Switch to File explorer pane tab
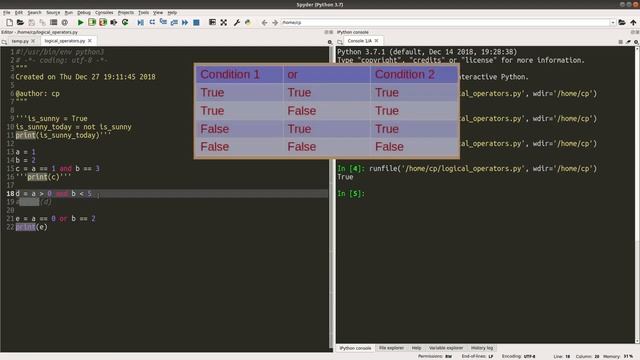The width and height of the screenshot is (640, 360). 391,348
